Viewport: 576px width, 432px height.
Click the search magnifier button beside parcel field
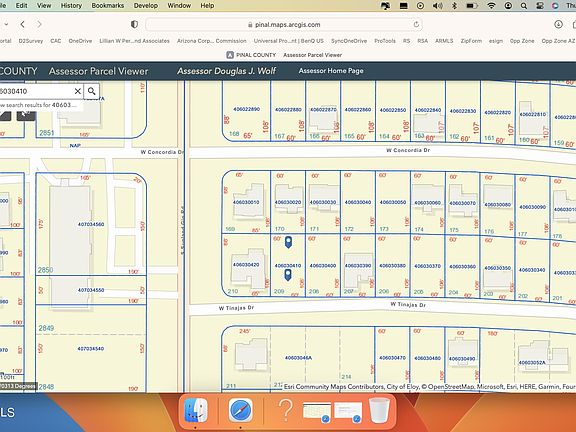(91, 91)
